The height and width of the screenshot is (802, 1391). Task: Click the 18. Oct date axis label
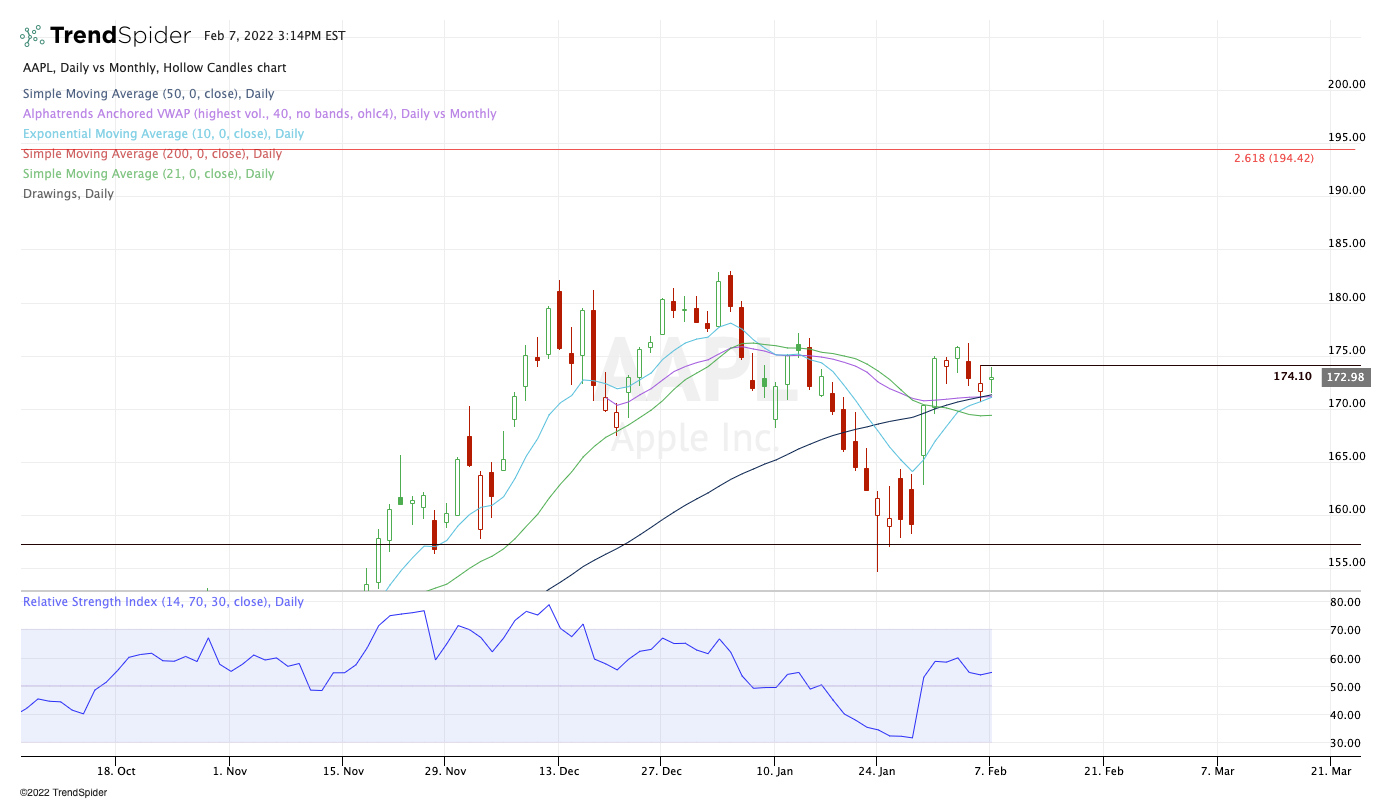coord(115,771)
